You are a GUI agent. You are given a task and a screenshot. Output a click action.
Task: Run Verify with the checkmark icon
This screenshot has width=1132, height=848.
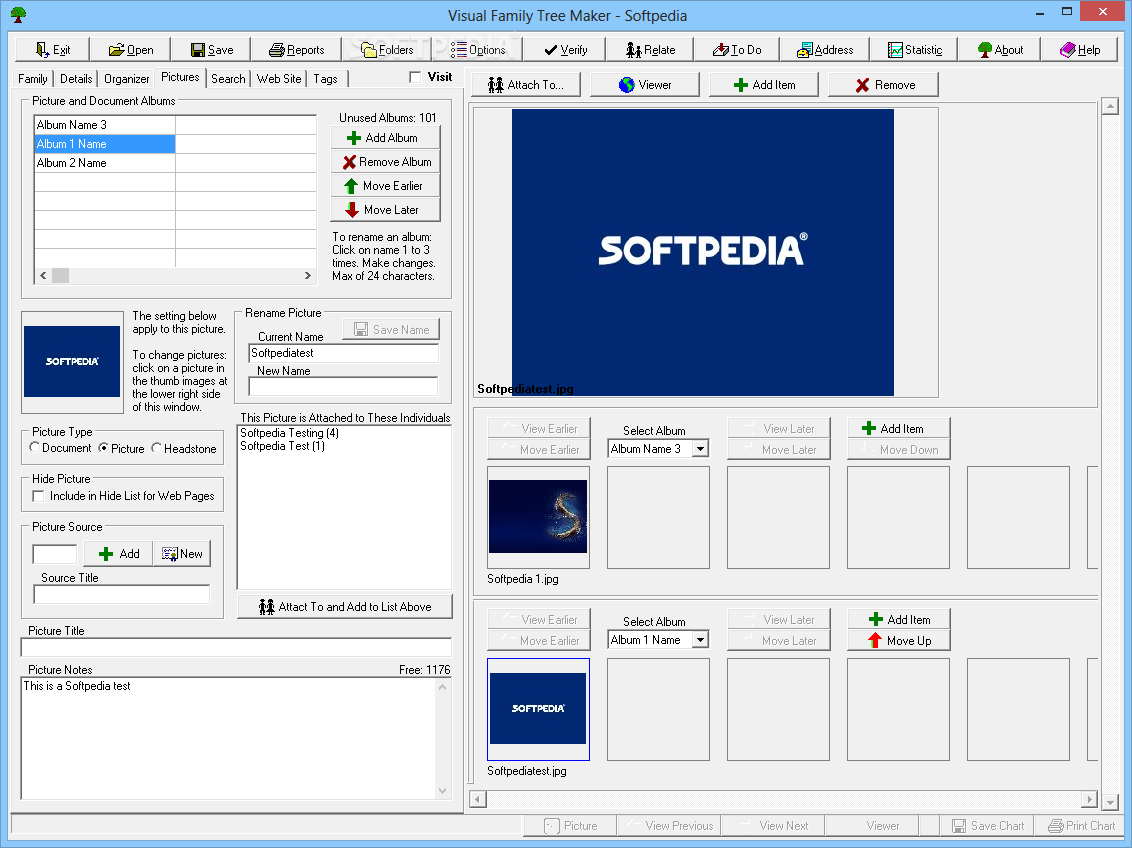click(565, 50)
